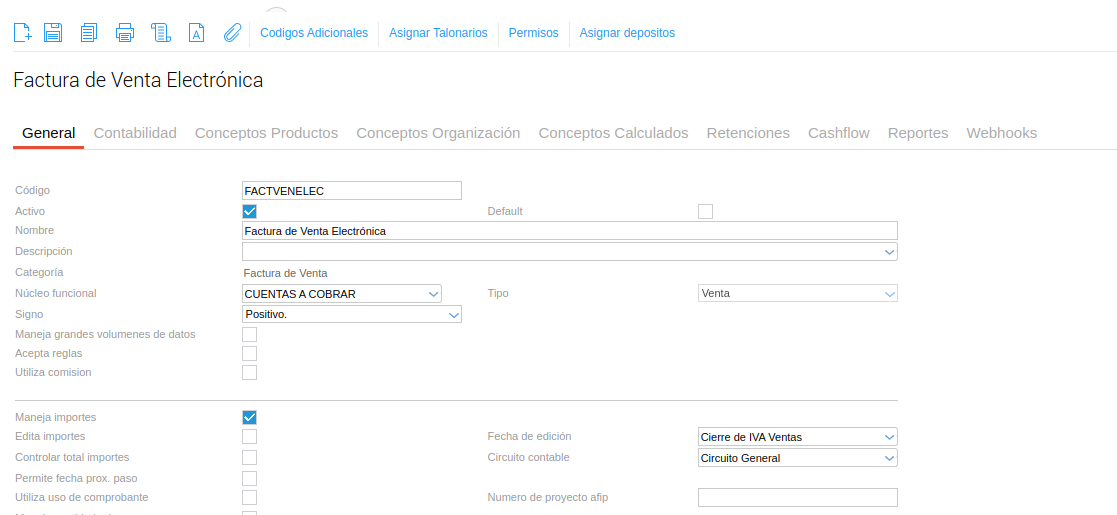Switch to the Conceptos Productos tab
Image resolution: width=1117 pixels, height=515 pixels.
266,132
